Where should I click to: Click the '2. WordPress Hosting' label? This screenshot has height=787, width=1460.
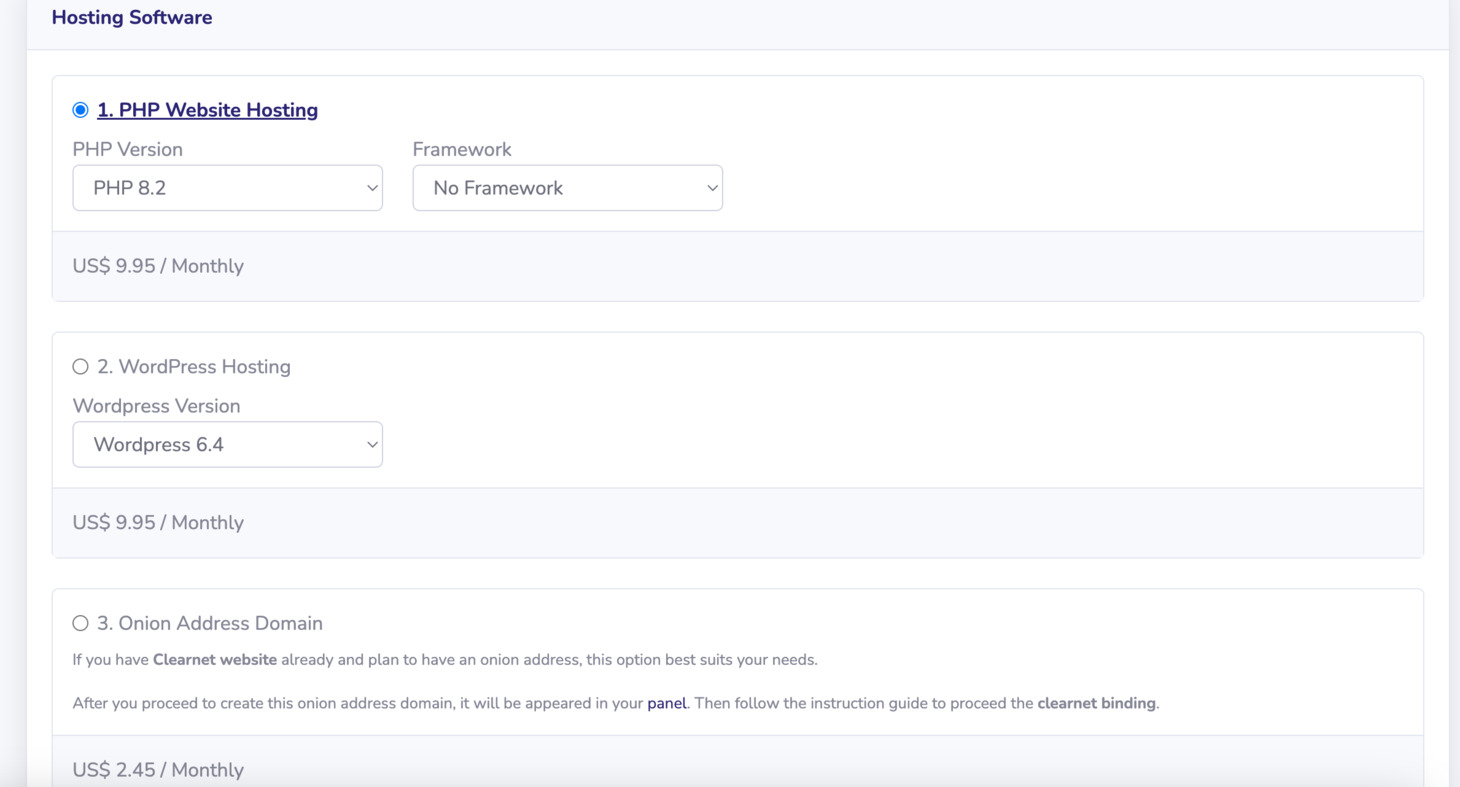point(194,367)
